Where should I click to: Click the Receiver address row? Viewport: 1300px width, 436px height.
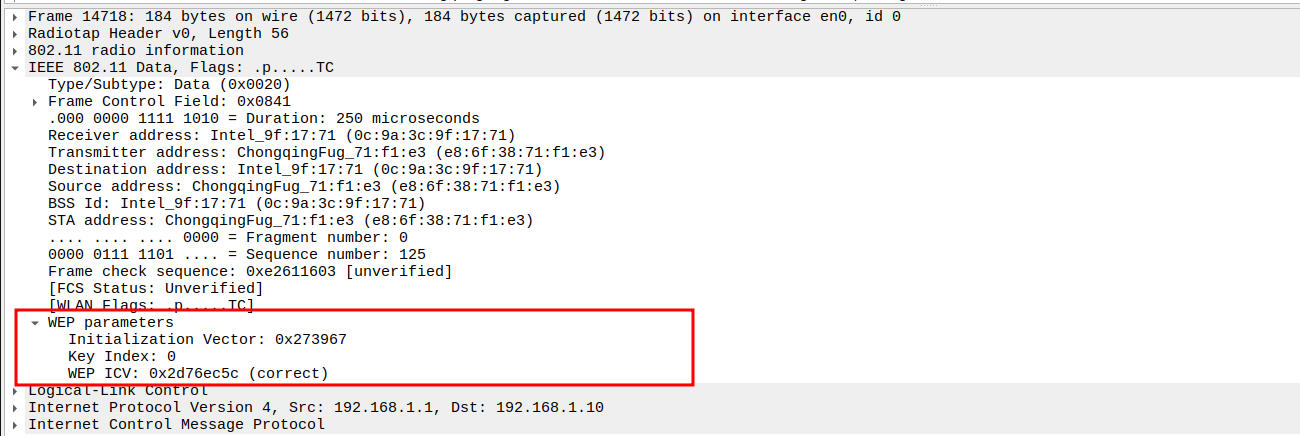(281, 135)
